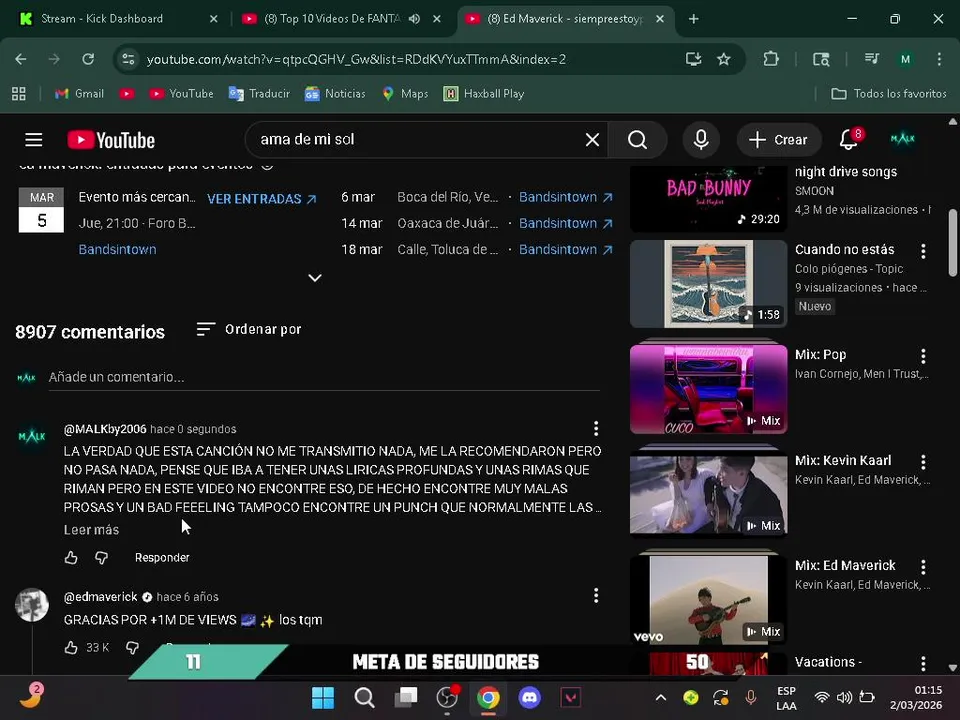The image size is (960, 720).
Task: Open Bandsintown link for 14 mar
Action: click(566, 223)
